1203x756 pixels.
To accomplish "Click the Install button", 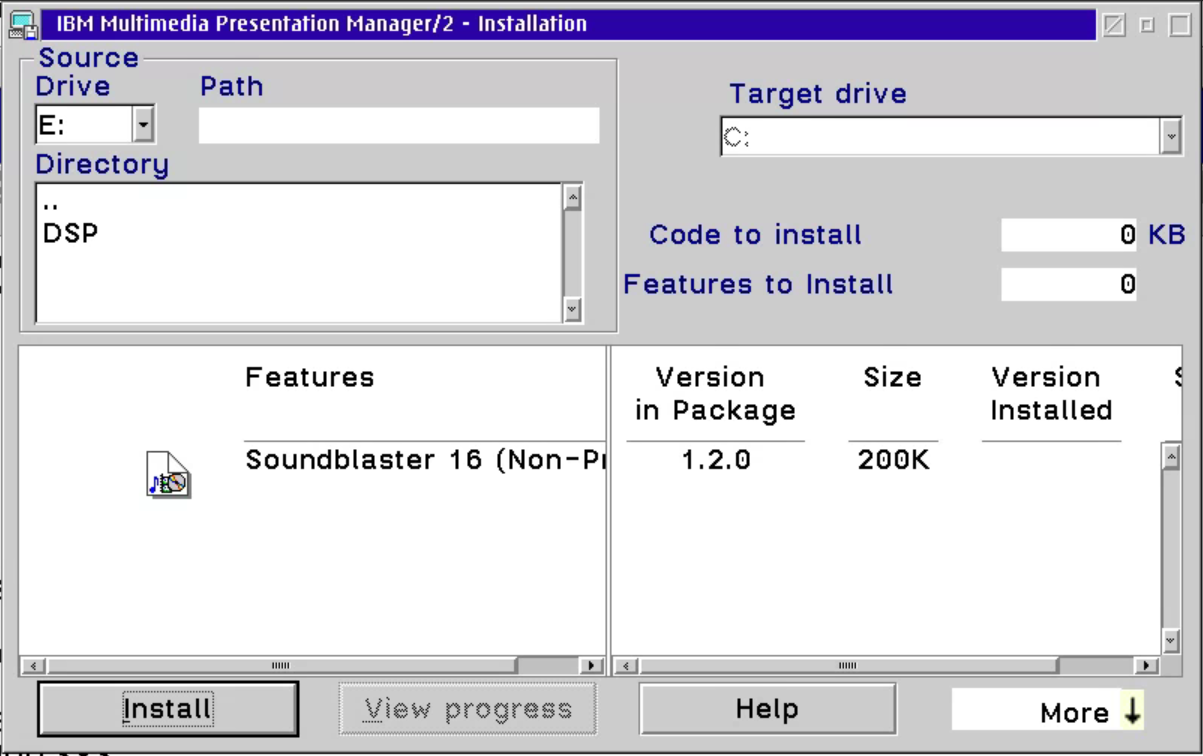I will (x=168, y=709).
